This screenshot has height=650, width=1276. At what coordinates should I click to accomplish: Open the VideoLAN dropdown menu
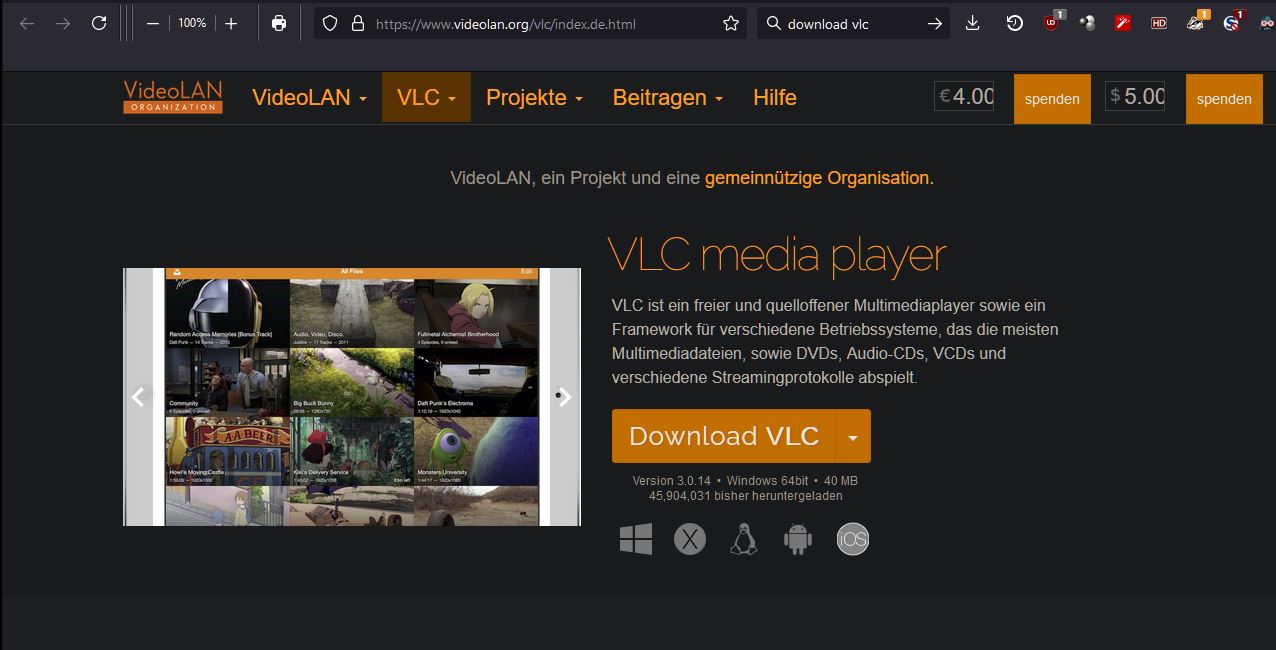(x=309, y=97)
